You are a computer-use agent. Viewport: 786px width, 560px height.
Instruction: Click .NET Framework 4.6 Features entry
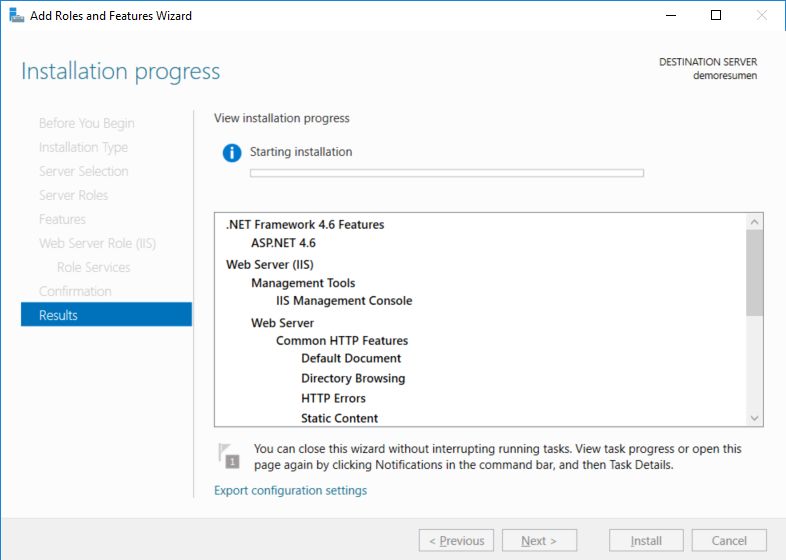pyautogui.click(x=305, y=225)
